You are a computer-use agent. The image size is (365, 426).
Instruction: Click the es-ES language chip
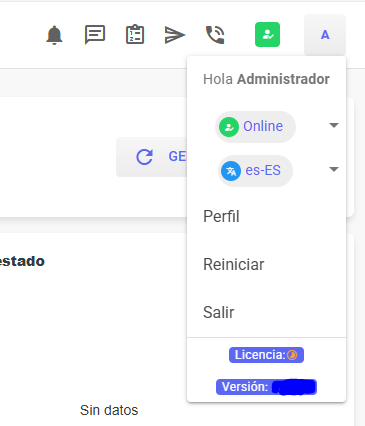coord(255,171)
